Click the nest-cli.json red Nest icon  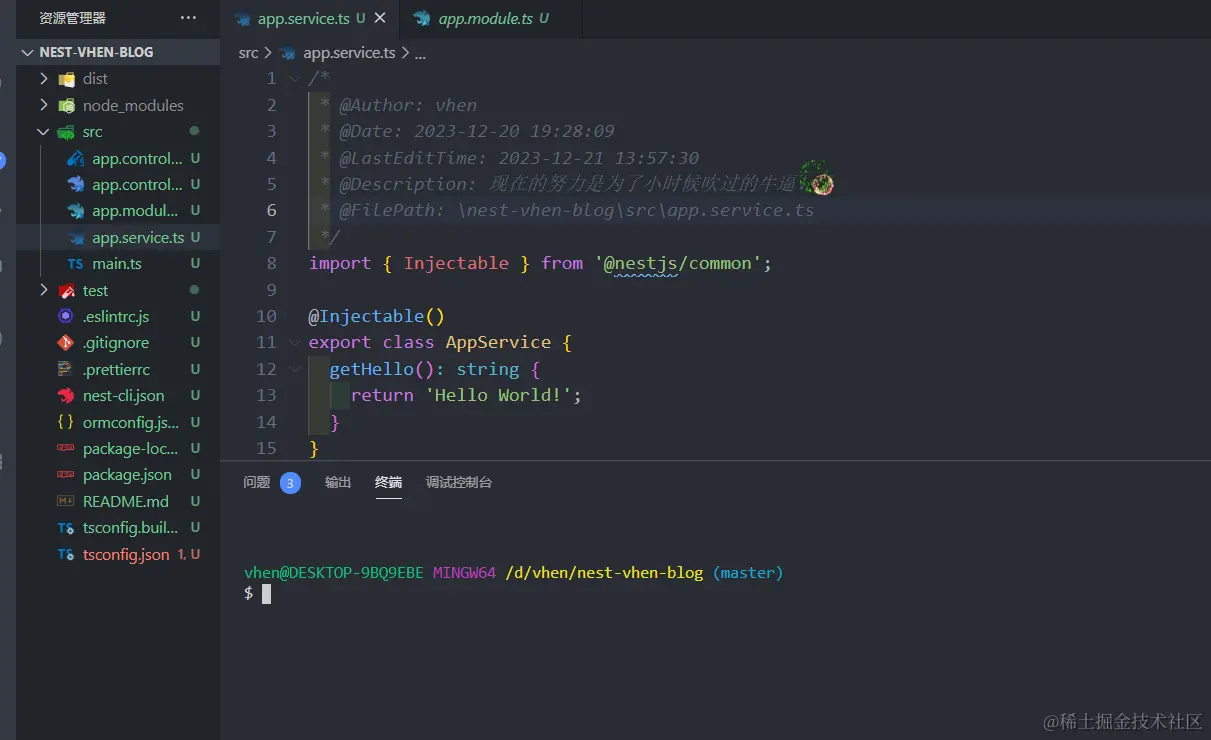tap(67, 396)
